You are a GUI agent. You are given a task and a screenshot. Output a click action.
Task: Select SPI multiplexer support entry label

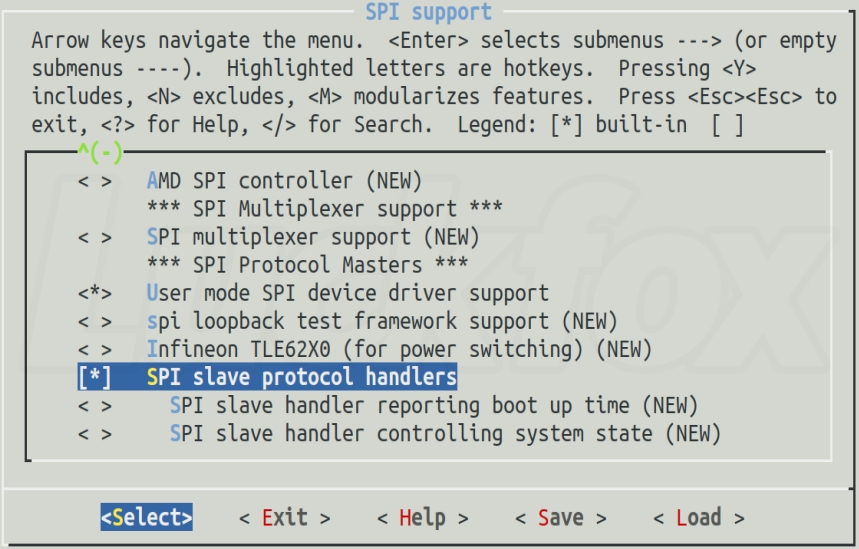313,237
